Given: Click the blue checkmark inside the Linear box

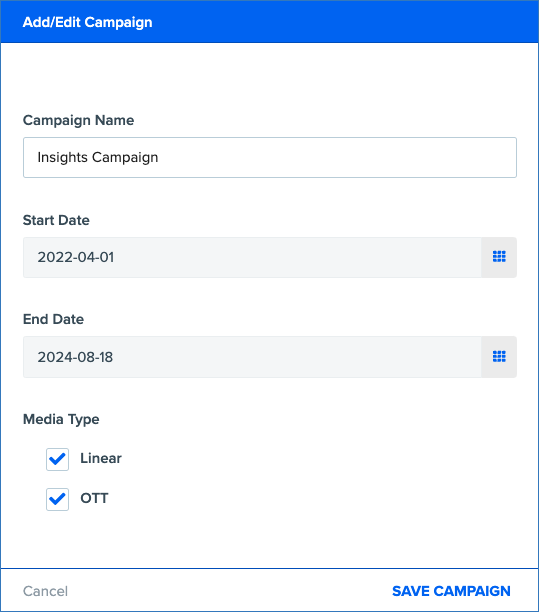Looking at the screenshot, I should coord(57,459).
